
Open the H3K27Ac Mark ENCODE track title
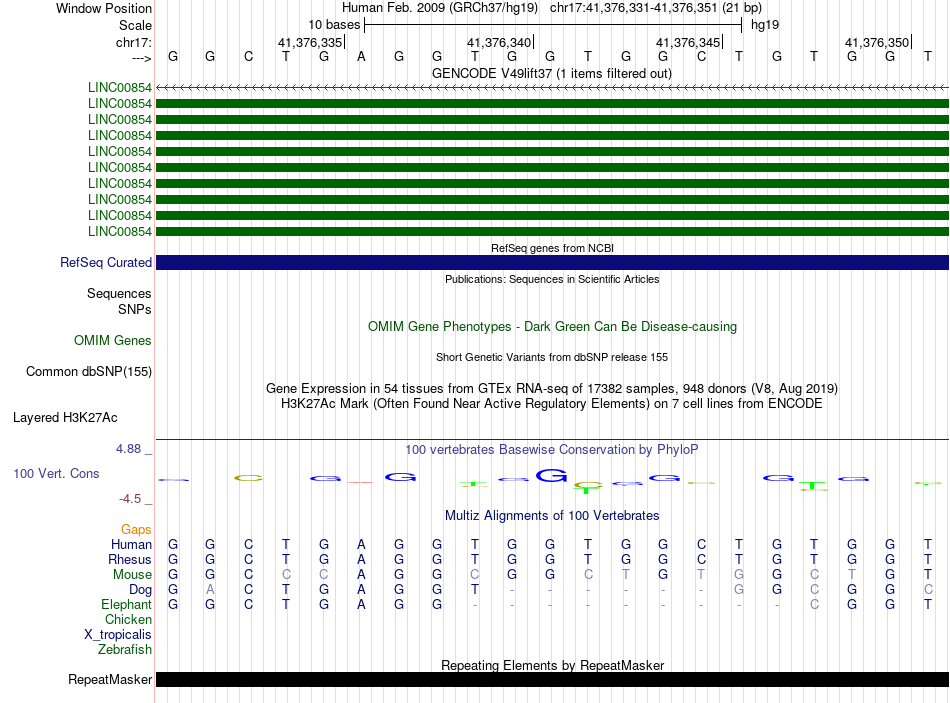coord(552,404)
